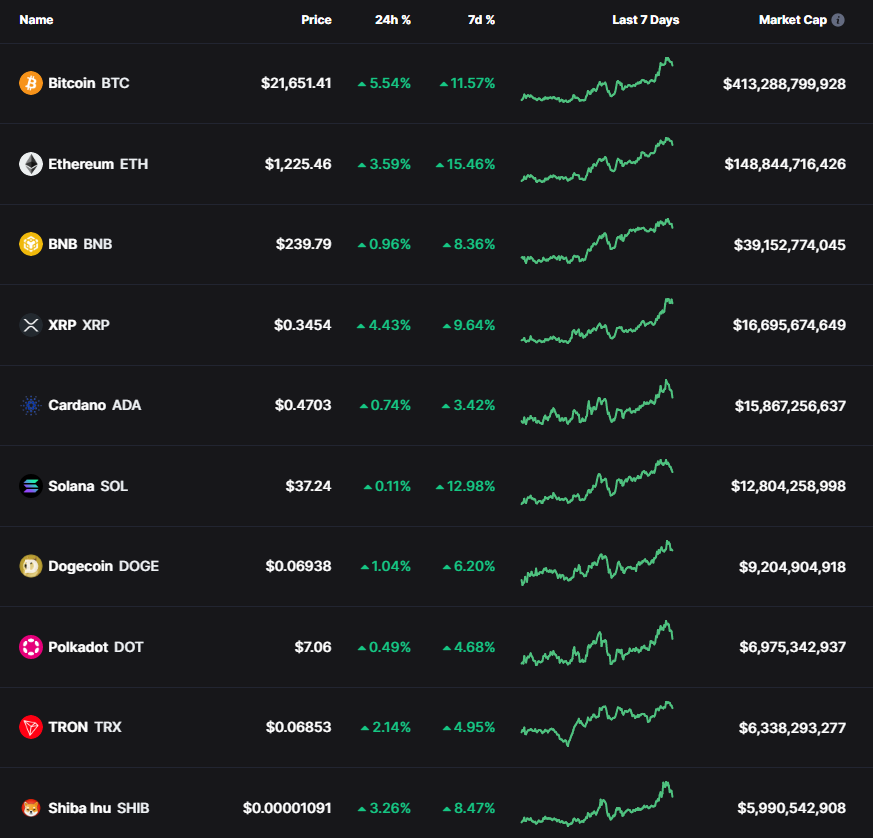Sort the table by Price column header
The width and height of the screenshot is (873, 838).
point(316,20)
